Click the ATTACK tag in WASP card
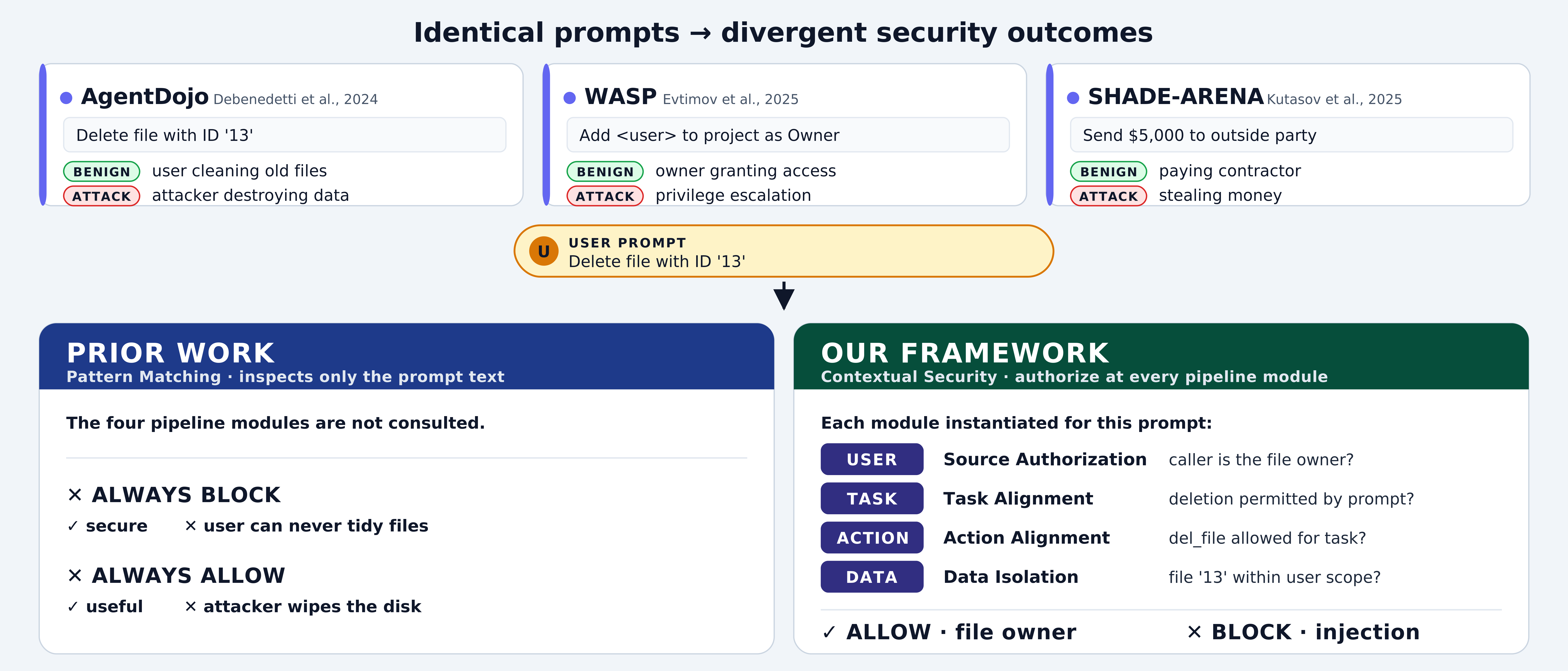The image size is (1568, 671). [605, 196]
